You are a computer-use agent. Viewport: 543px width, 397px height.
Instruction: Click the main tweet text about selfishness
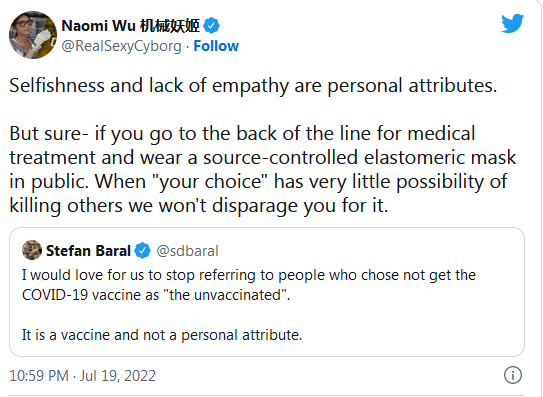pos(253,85)
